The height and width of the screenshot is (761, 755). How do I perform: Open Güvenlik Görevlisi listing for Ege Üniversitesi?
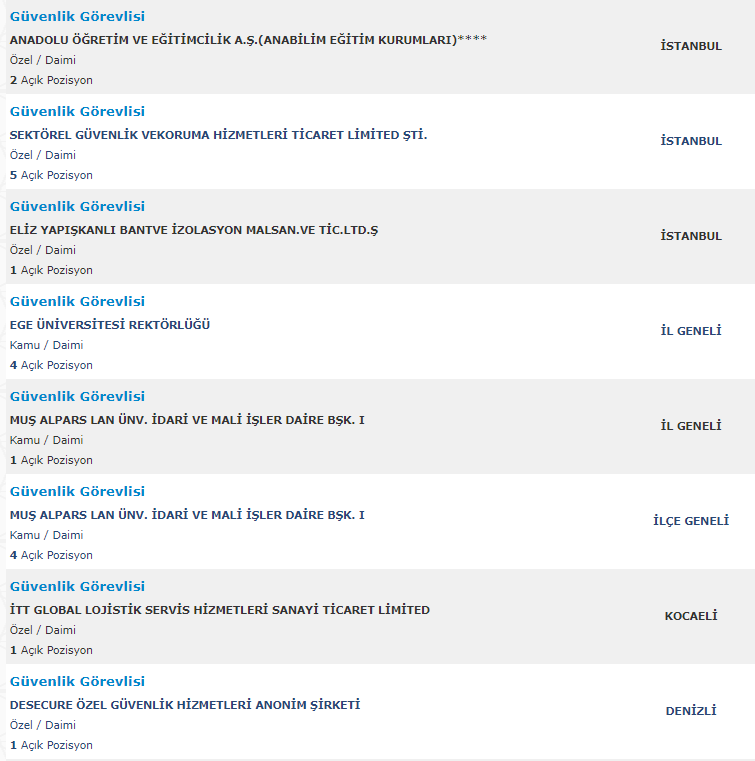point(77,301)
